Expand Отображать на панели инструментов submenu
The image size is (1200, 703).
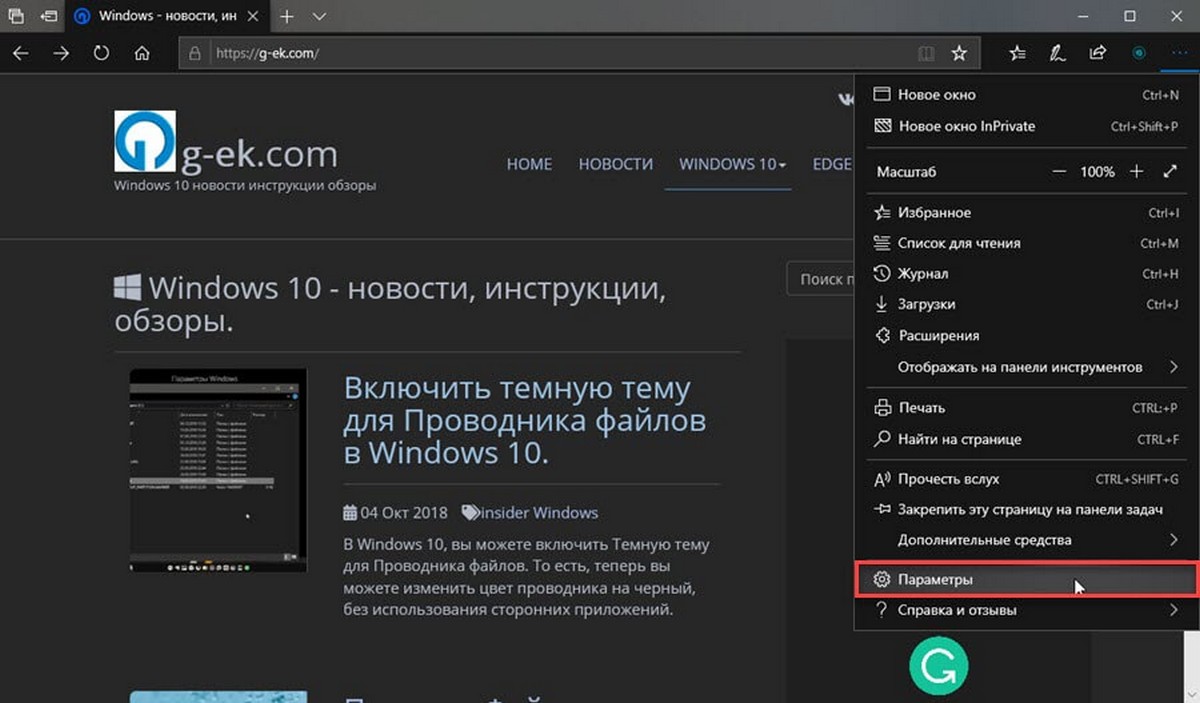click(1026, 367)
